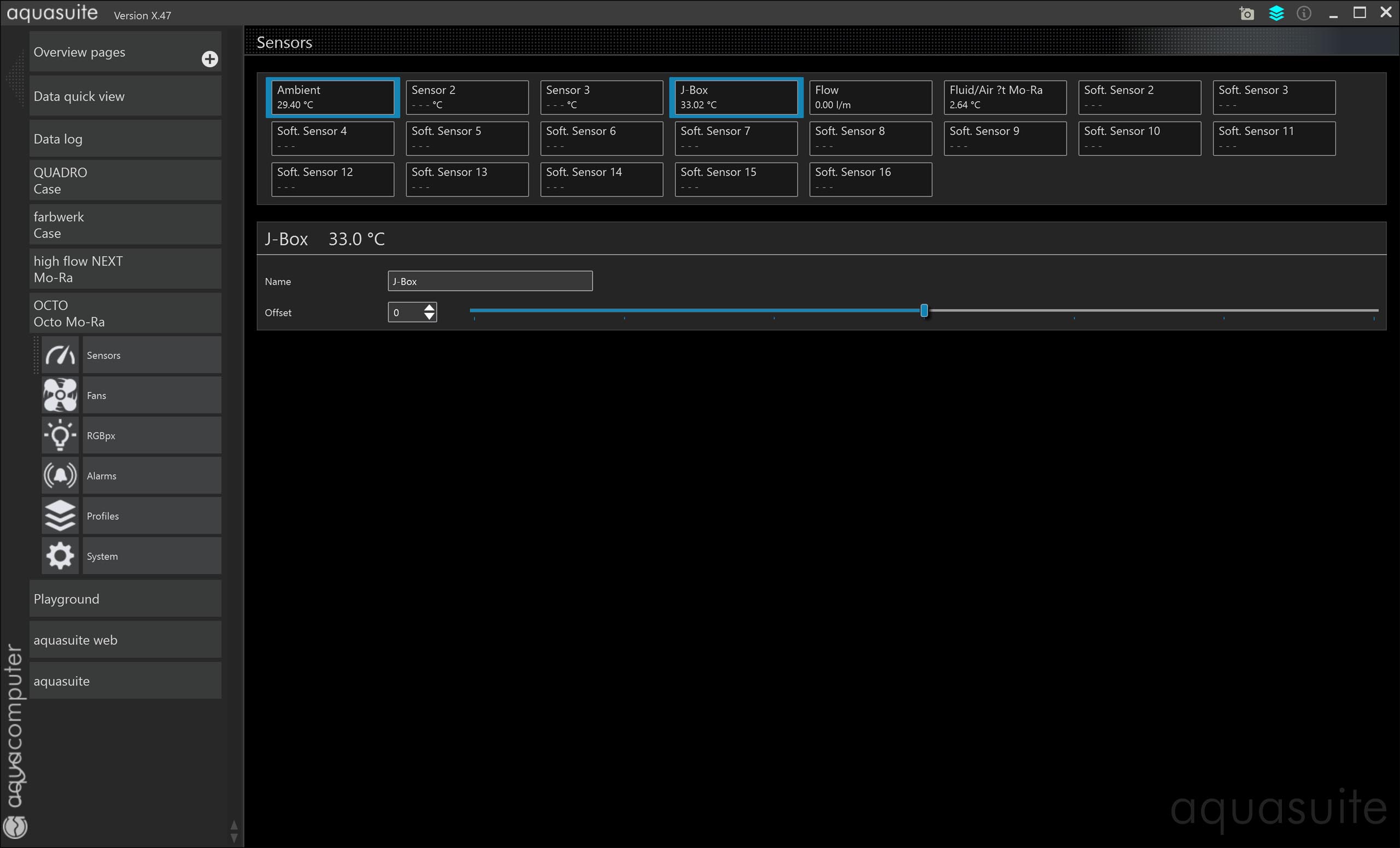Click the RGBpx lightbulb icon
This screenshot has height=848, width=1400.
click(60, 435)
